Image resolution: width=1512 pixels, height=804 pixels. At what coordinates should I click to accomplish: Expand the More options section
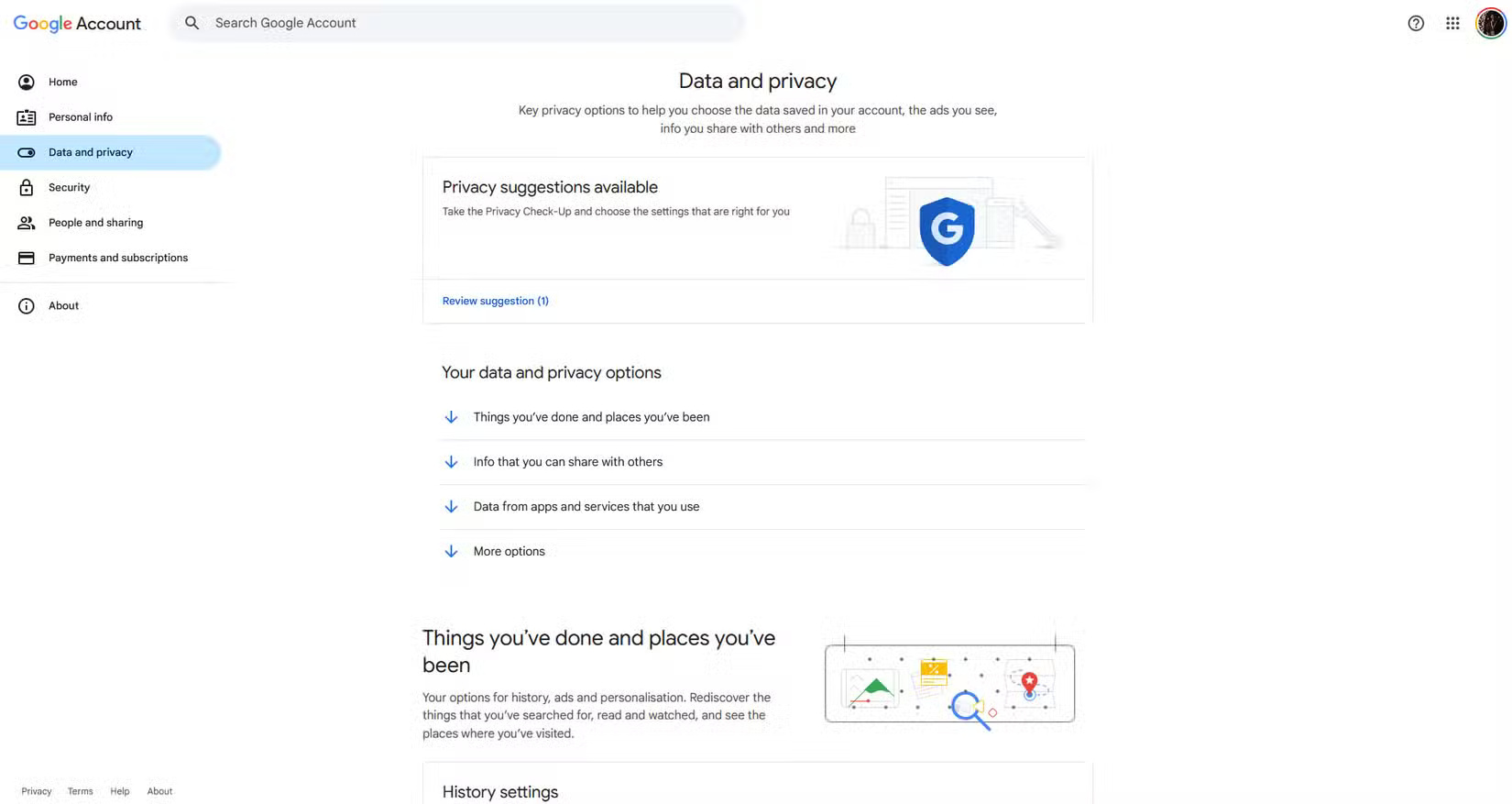click(509, 551)
